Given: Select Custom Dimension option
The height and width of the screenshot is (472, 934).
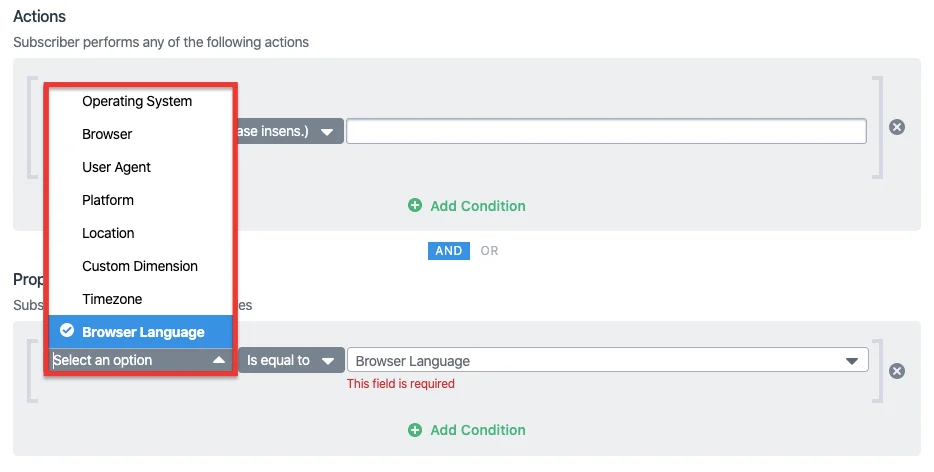Looking at the screenshot, I should 140,266.
